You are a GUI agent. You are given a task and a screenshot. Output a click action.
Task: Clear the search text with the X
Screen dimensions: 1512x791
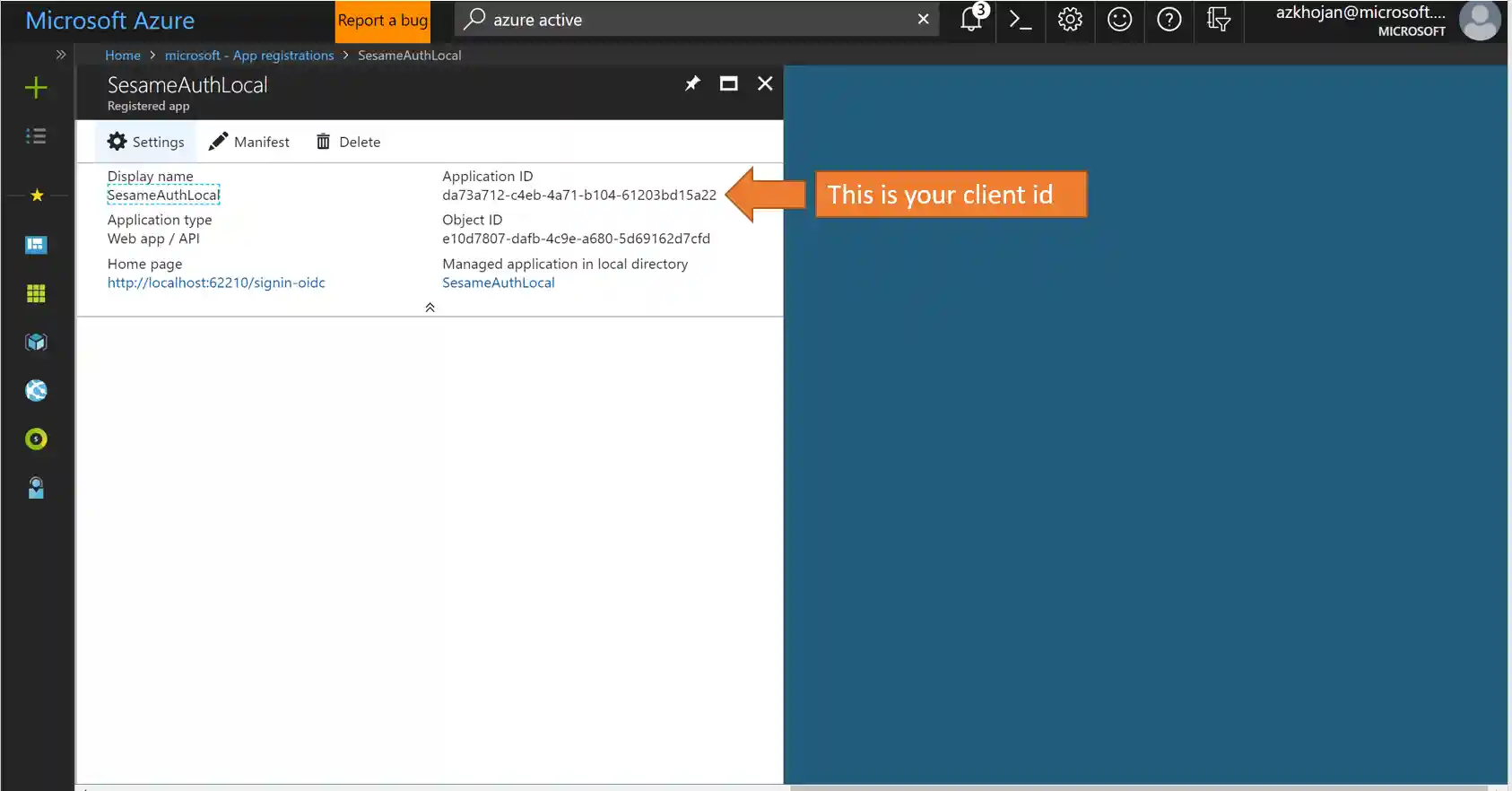[923, 19]
